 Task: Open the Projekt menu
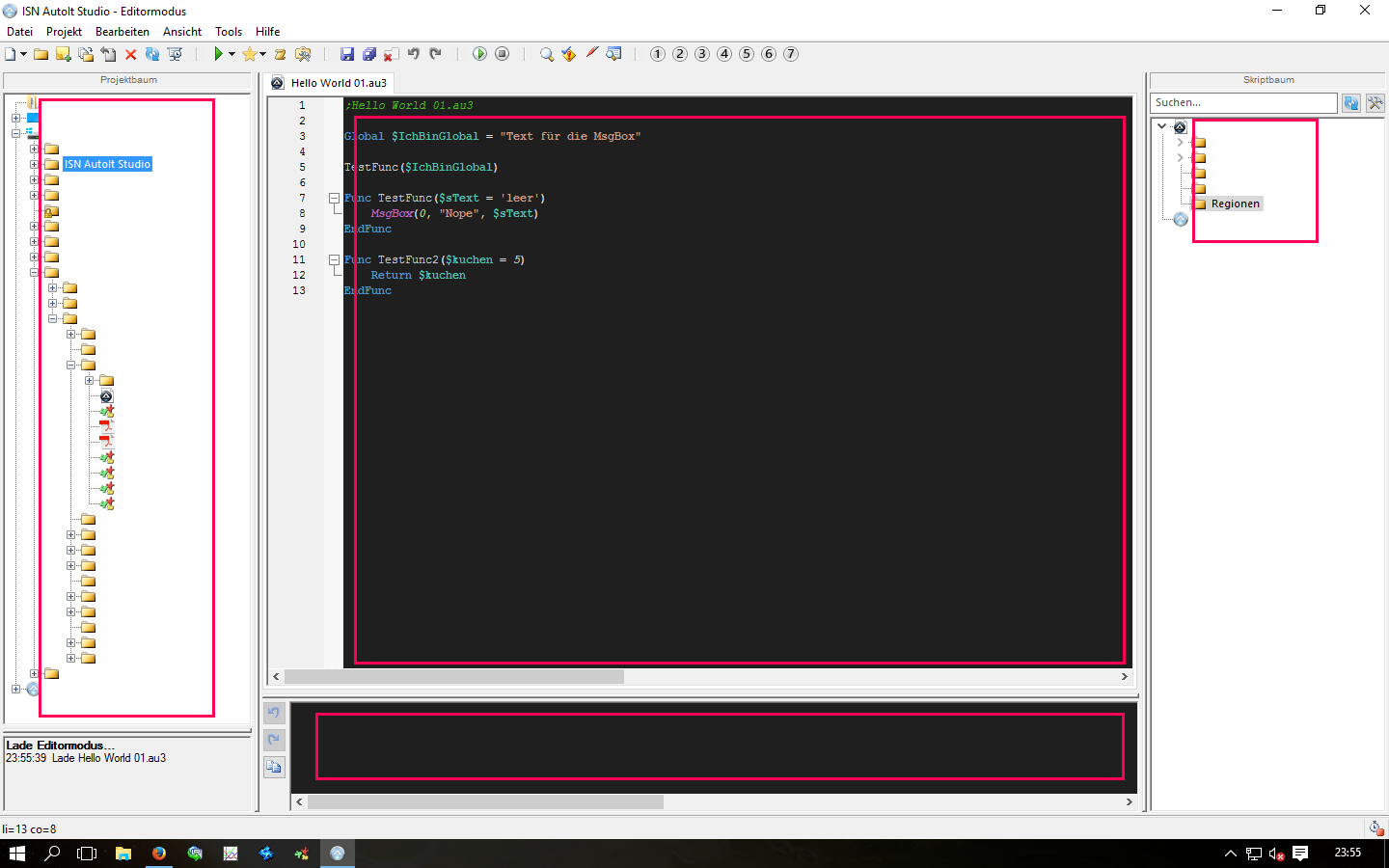pos(64,32)
